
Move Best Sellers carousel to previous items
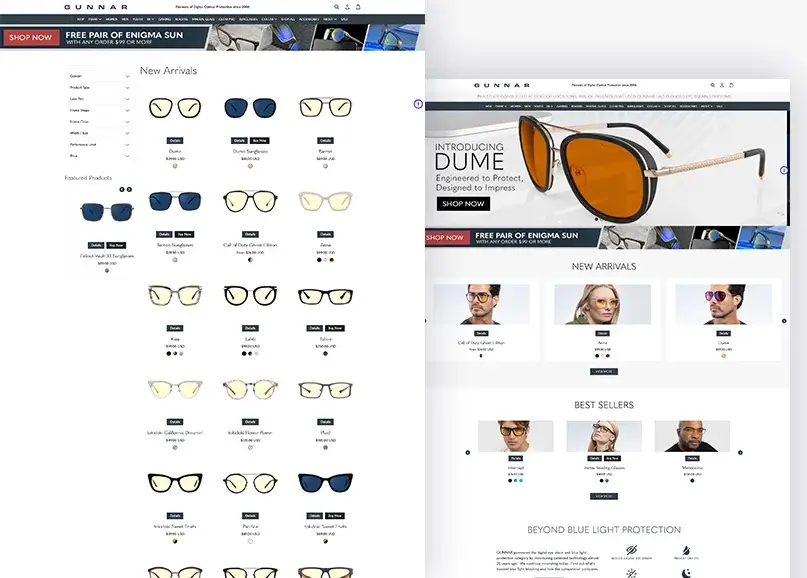click(468, 452)
